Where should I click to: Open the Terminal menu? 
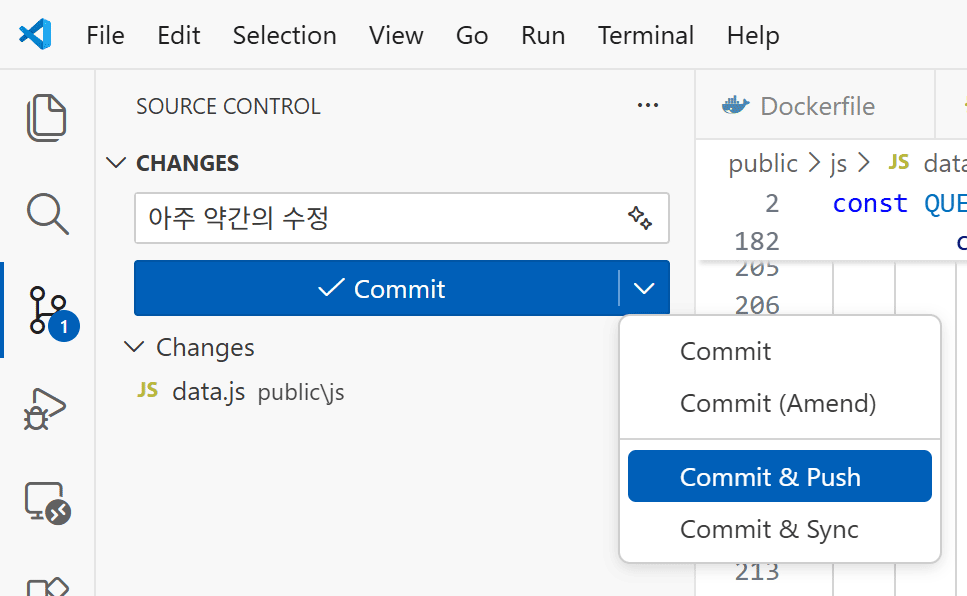[x=645, y=35]
